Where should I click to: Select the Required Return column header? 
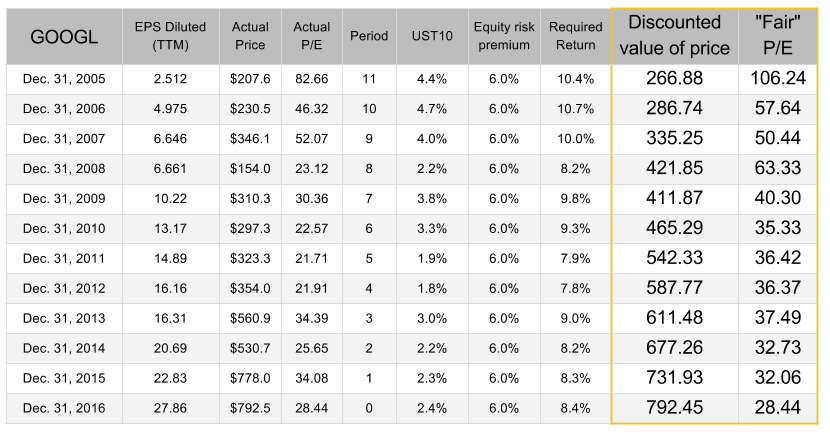[575, 38]
